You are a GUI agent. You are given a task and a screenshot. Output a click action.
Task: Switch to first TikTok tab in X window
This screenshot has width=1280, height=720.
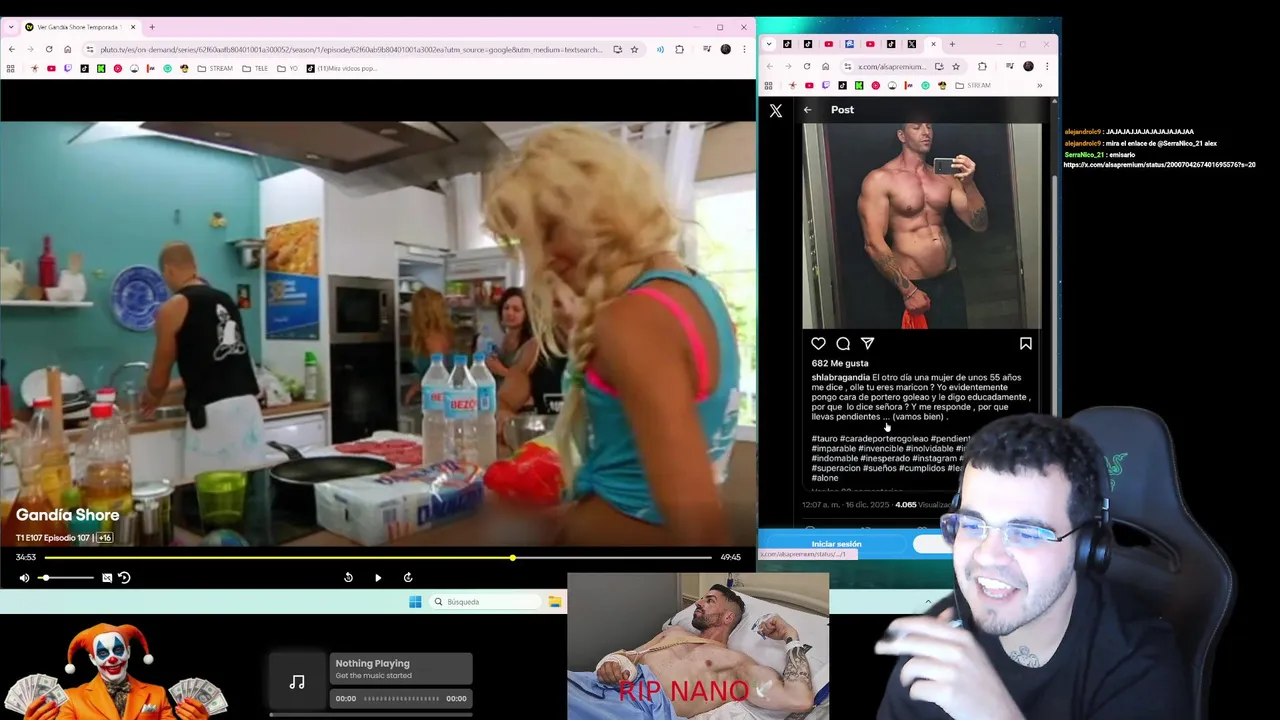(x=787, y=44)
